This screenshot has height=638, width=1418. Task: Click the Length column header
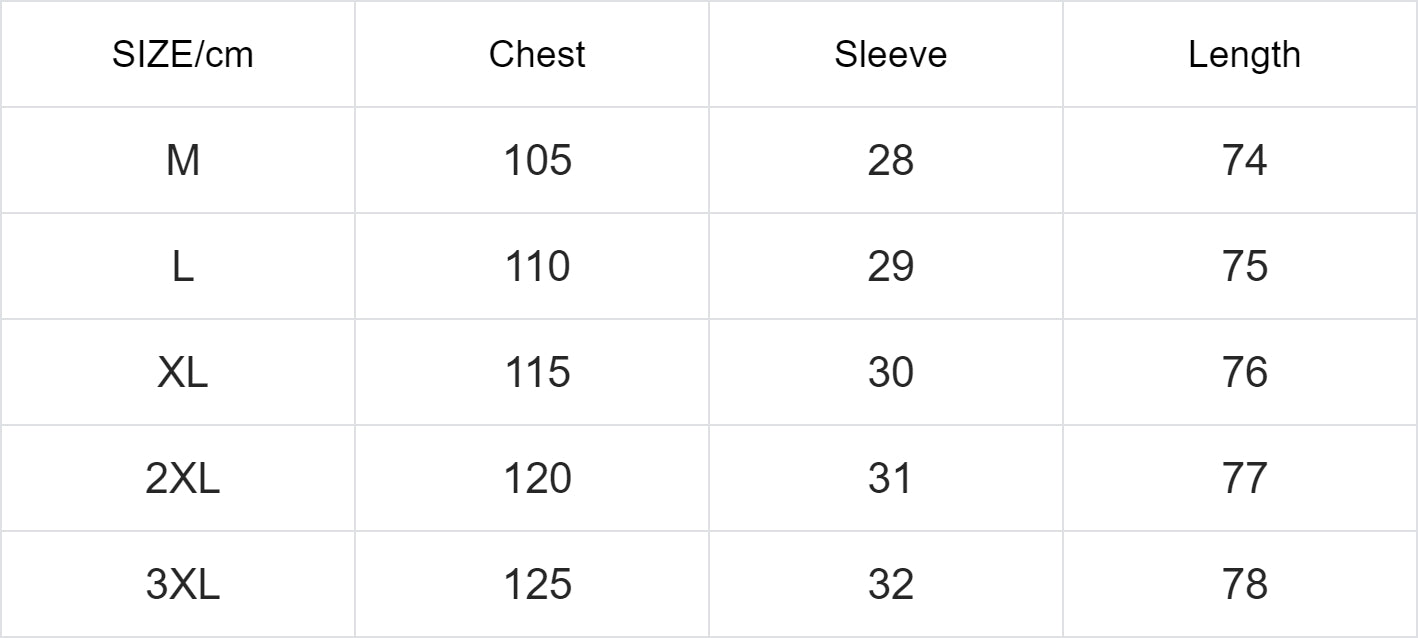click(1244, 55)
